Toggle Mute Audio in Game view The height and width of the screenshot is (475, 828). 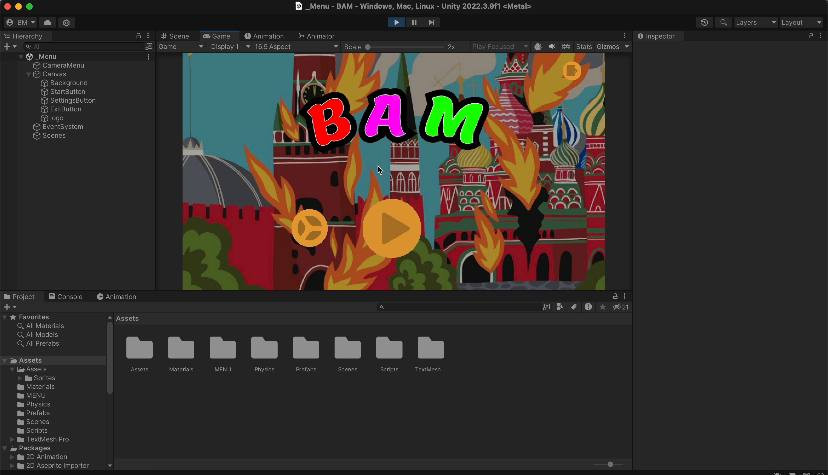tap(552, 46)
